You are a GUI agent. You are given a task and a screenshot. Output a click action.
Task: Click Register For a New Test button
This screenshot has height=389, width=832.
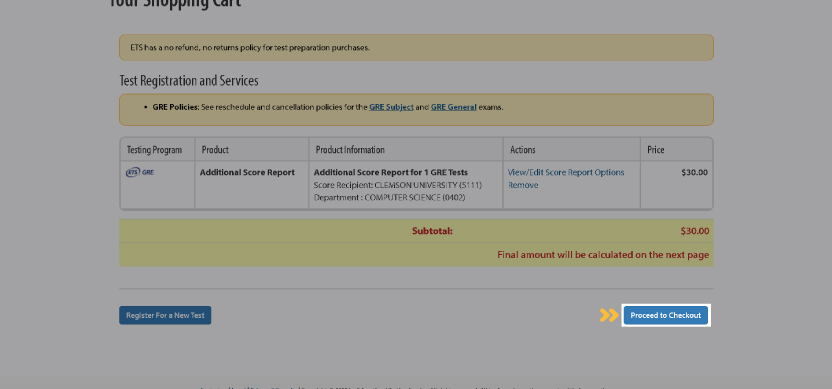(165, 315)
